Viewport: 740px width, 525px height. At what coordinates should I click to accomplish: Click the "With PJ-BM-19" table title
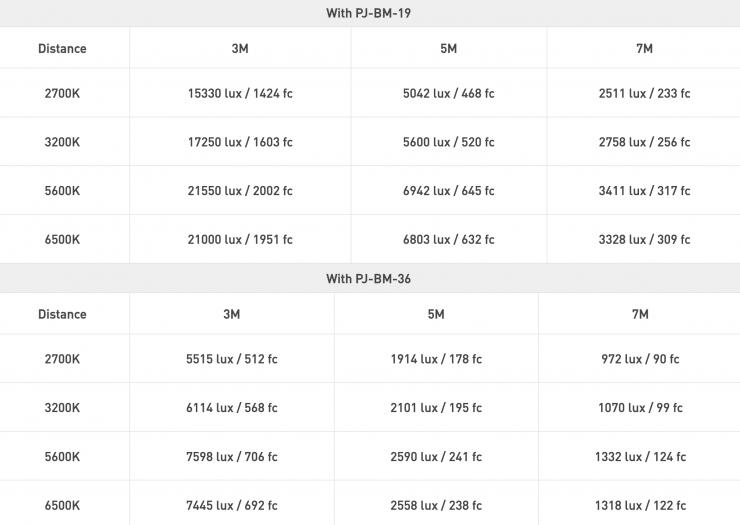point(369,13)
